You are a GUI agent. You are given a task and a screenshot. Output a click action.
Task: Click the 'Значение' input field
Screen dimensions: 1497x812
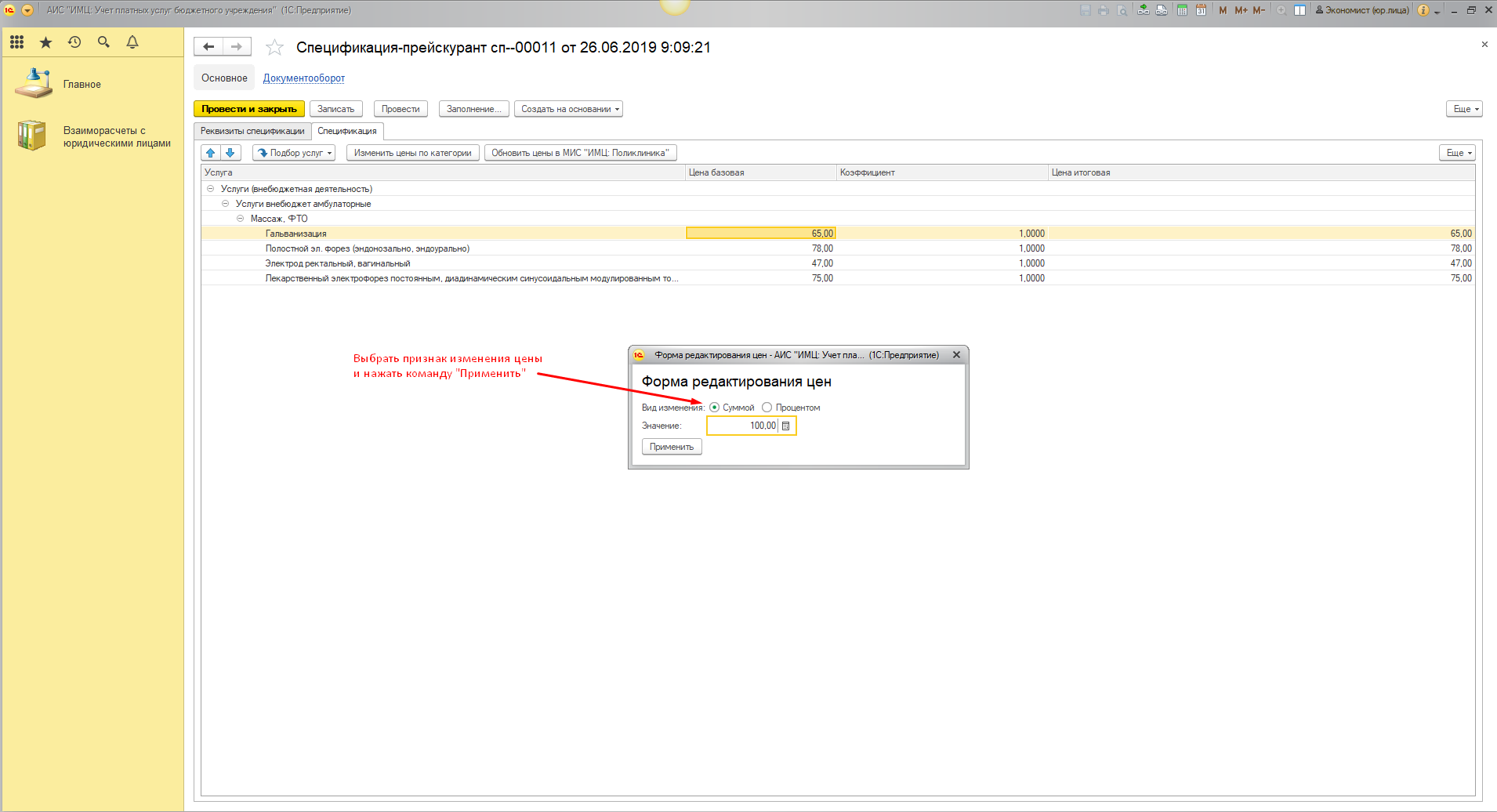pos(742,426)
